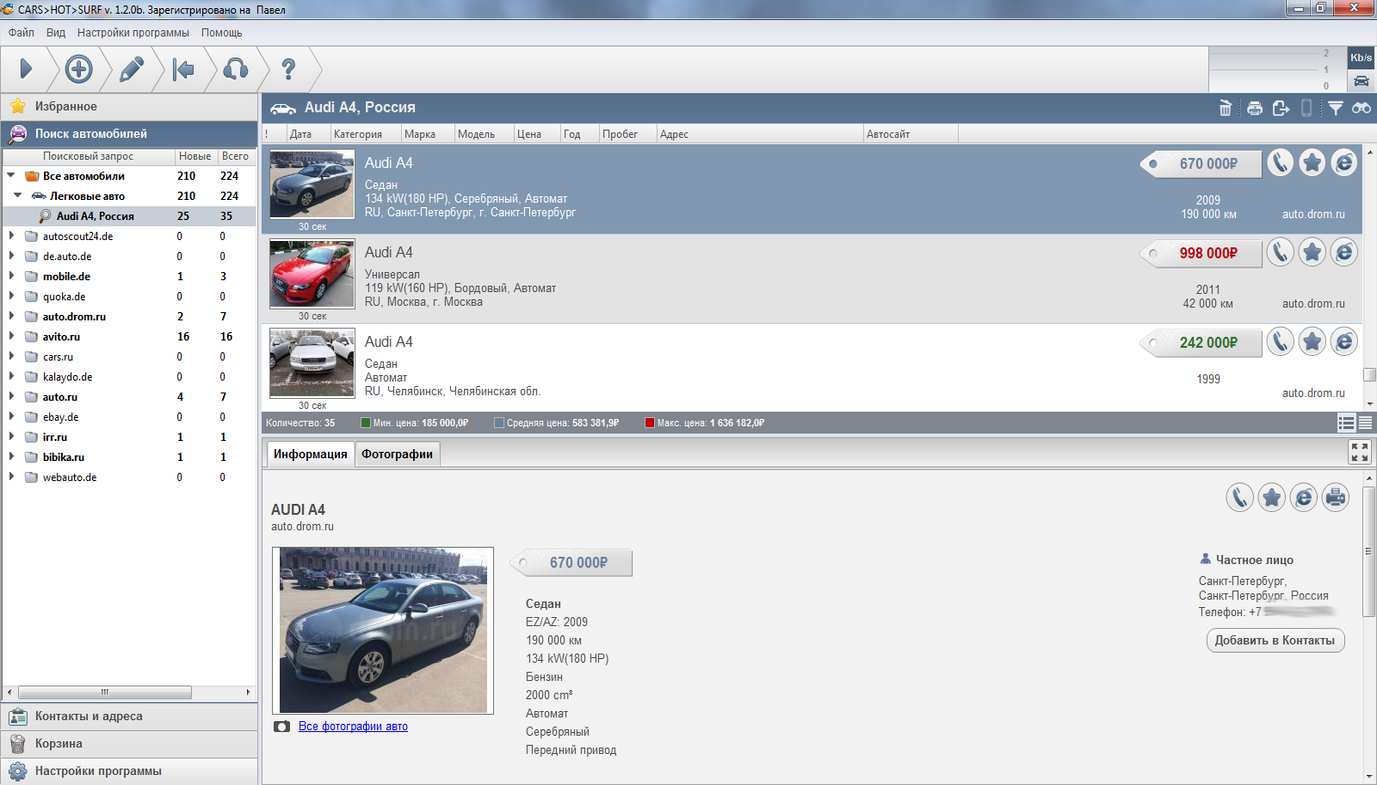1377x785 pixels.
Task: Sort results by the Год column
Action: [578, 133]
